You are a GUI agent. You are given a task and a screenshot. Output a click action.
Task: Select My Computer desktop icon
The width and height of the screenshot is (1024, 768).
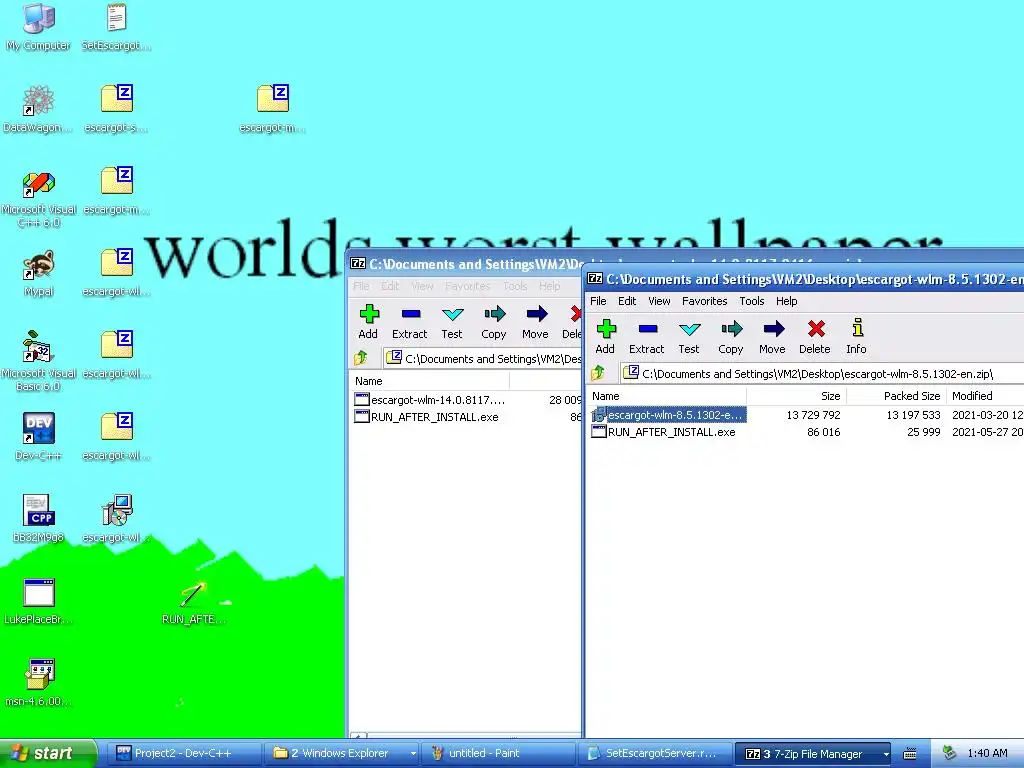(x=39, y=27)
